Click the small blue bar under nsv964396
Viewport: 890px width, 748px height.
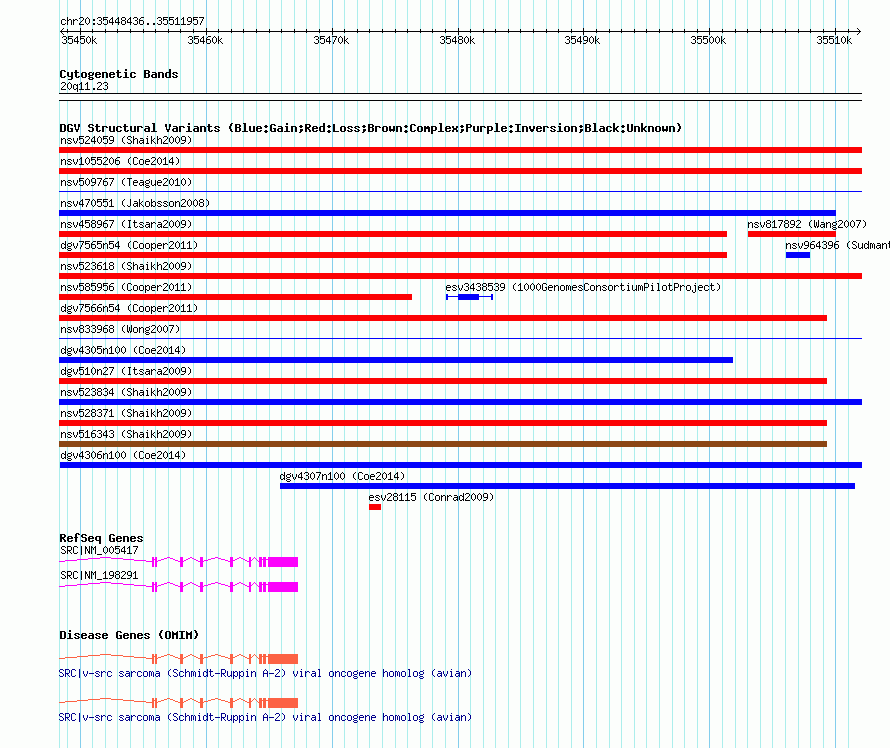[797, 255]
